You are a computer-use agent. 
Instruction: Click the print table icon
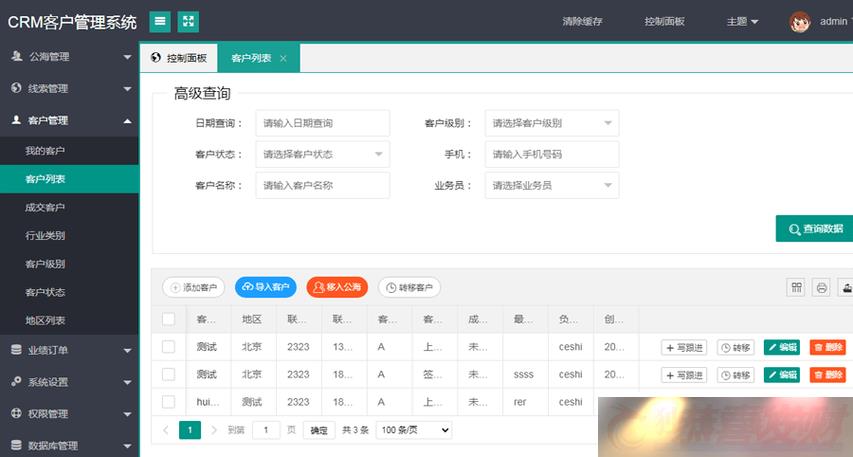click(821, 287)
